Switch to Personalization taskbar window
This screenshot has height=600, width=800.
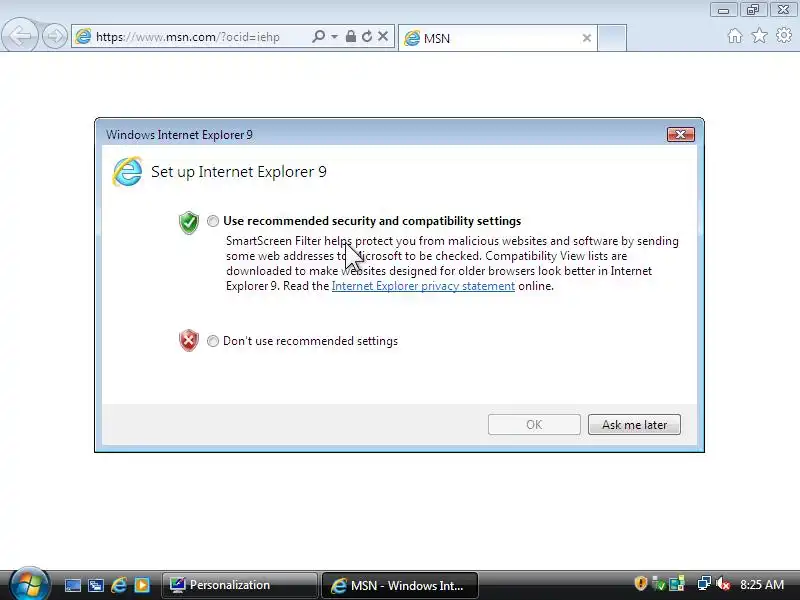click(239, 585)
